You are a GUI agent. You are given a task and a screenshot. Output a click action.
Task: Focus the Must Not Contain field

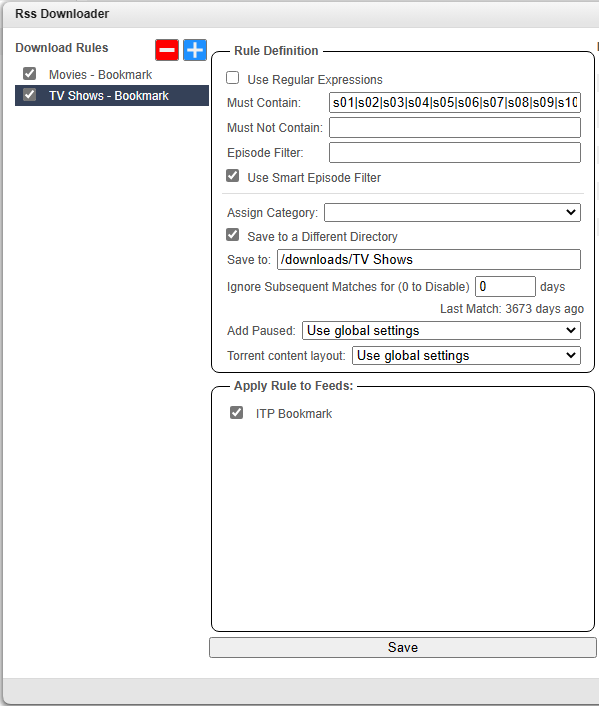coord(455,128)
